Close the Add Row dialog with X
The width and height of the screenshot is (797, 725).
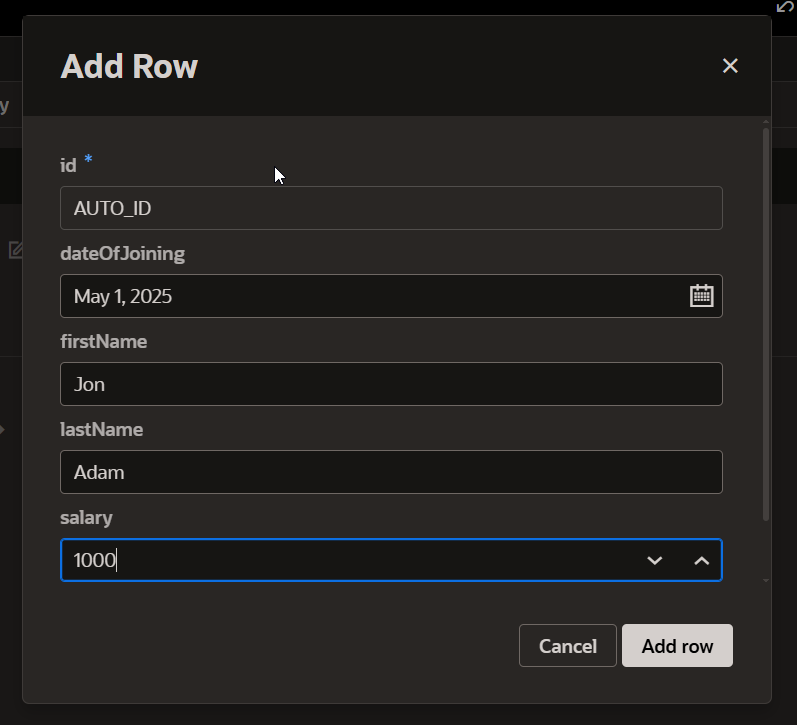coord(730,66)
